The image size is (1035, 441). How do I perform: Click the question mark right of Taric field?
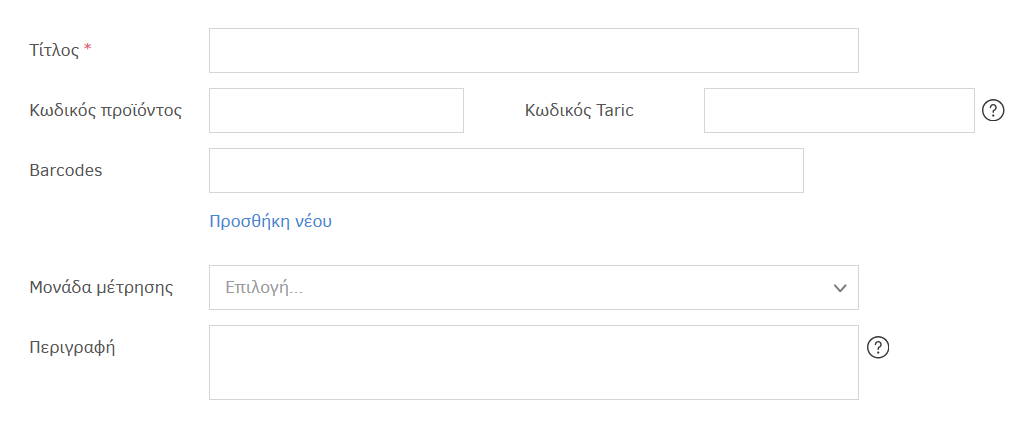pos(993,110)
